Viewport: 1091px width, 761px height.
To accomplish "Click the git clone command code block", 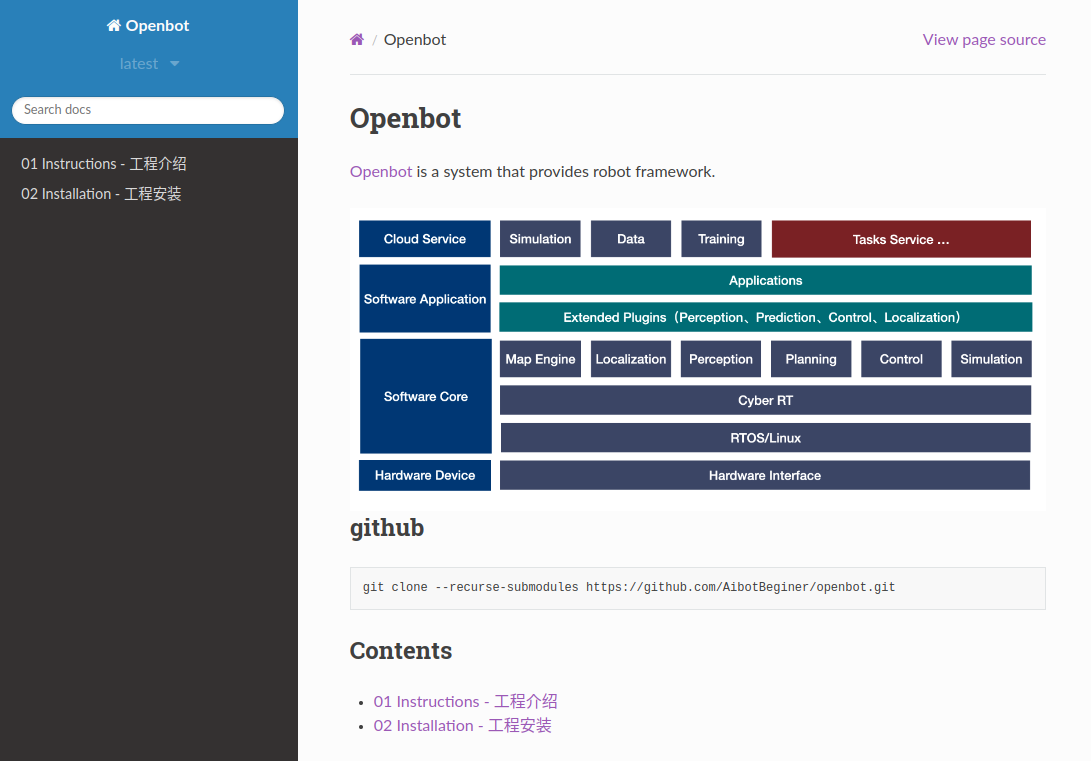I will tap(697, 588).
